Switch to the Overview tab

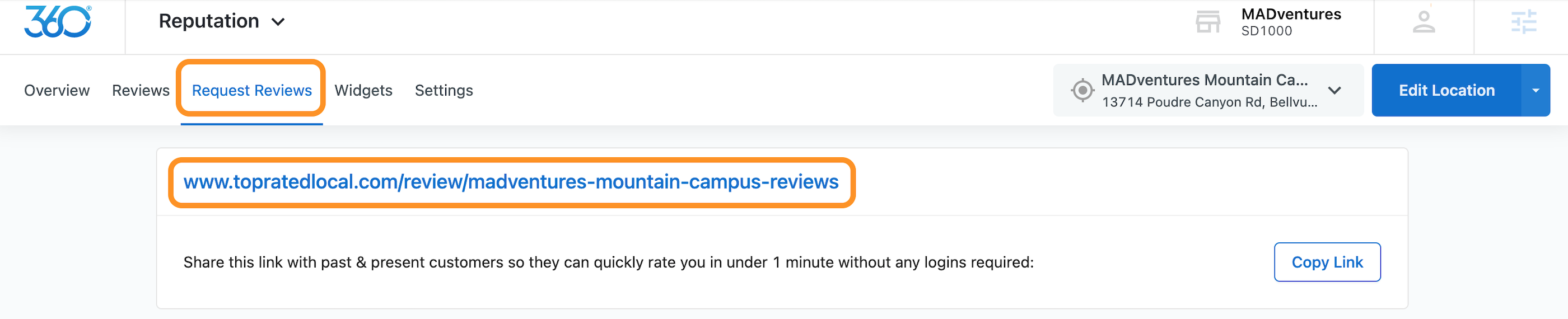[57, 91]
